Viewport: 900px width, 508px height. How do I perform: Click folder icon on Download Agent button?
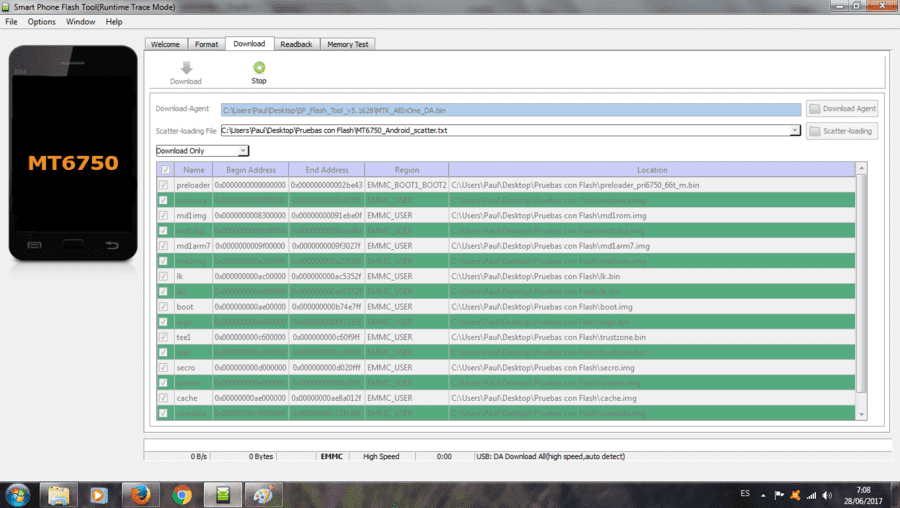tap(814, 108)
